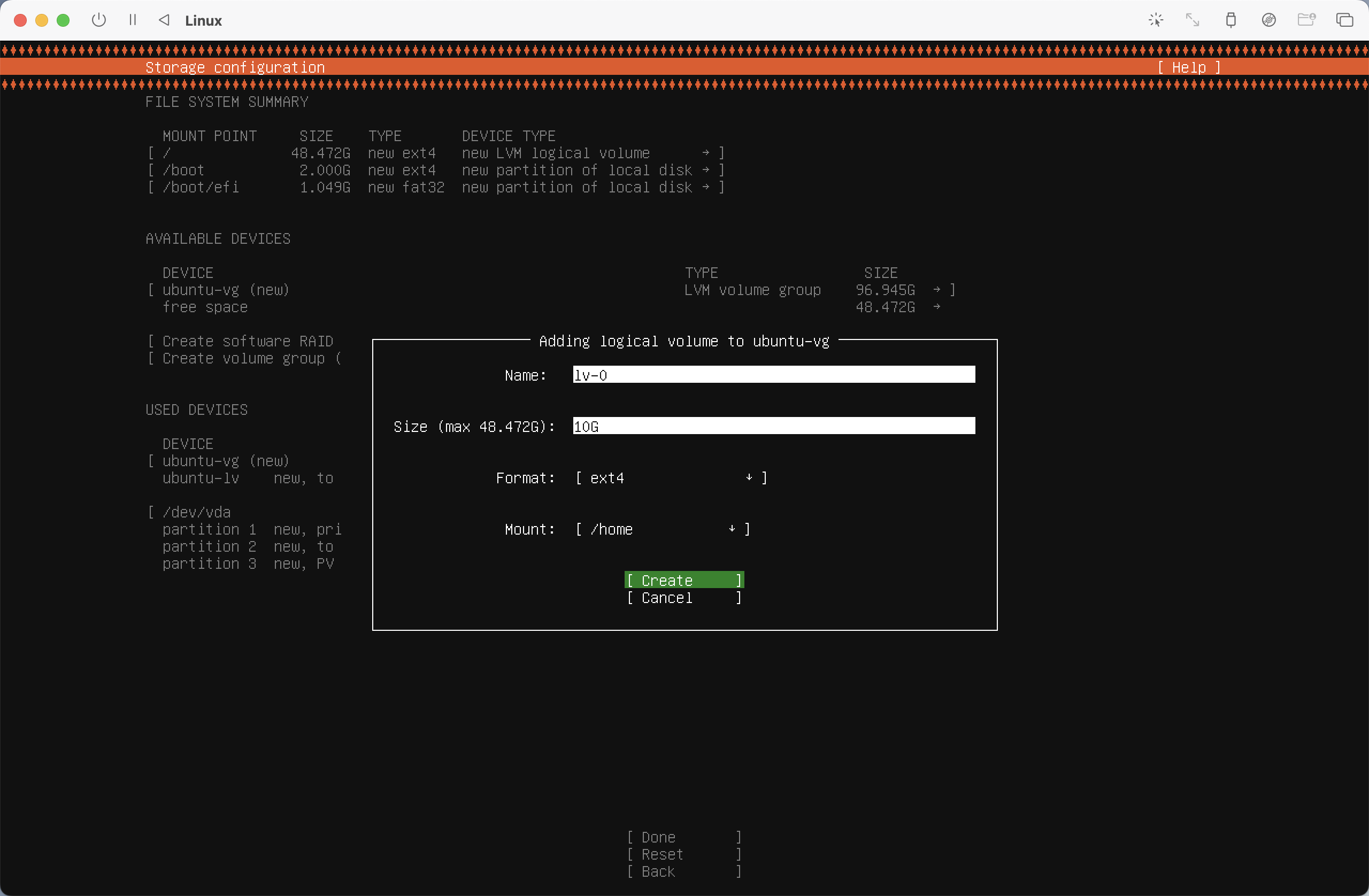Click the windows overlay icon in titlebar
The image size is (1369, 896).
(1344, 20)
